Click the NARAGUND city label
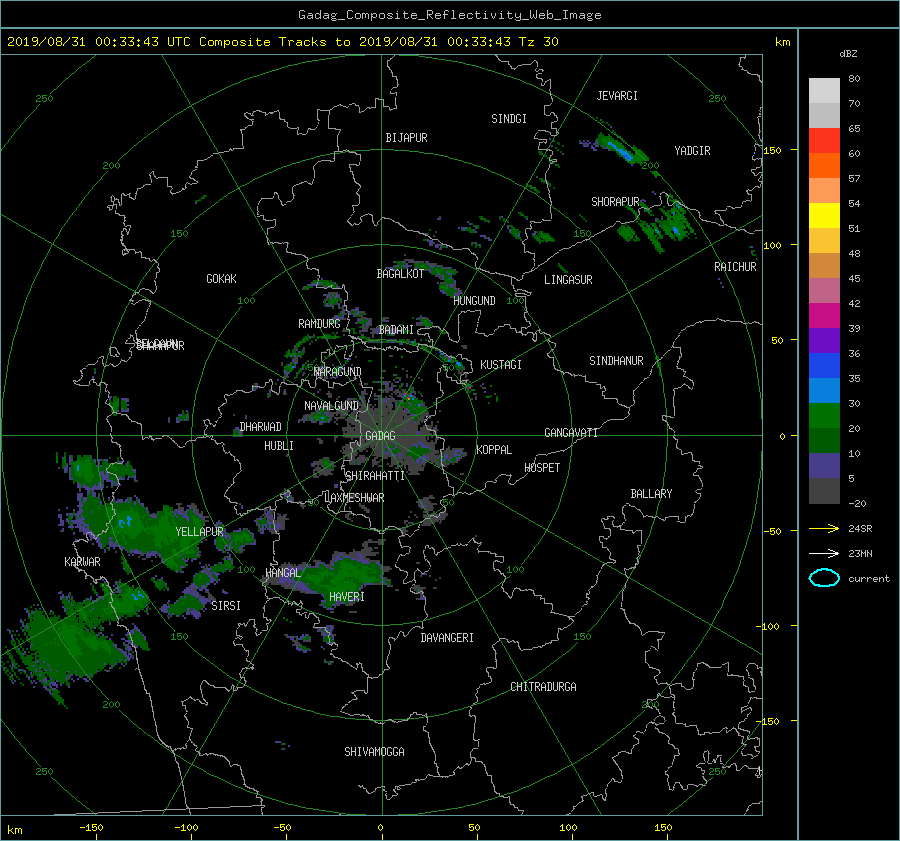The image size is (900, 841). [338, 372]
